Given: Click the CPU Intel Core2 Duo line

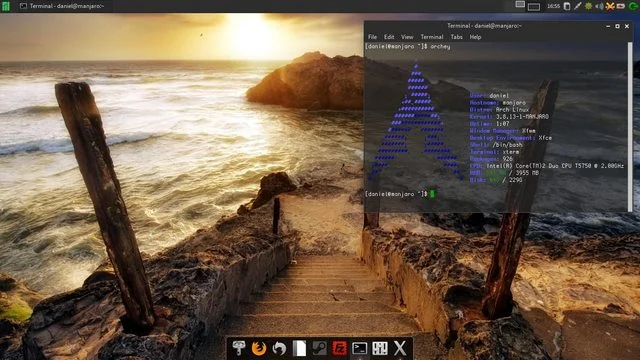Looking at the screenshot, I should 547,166.
